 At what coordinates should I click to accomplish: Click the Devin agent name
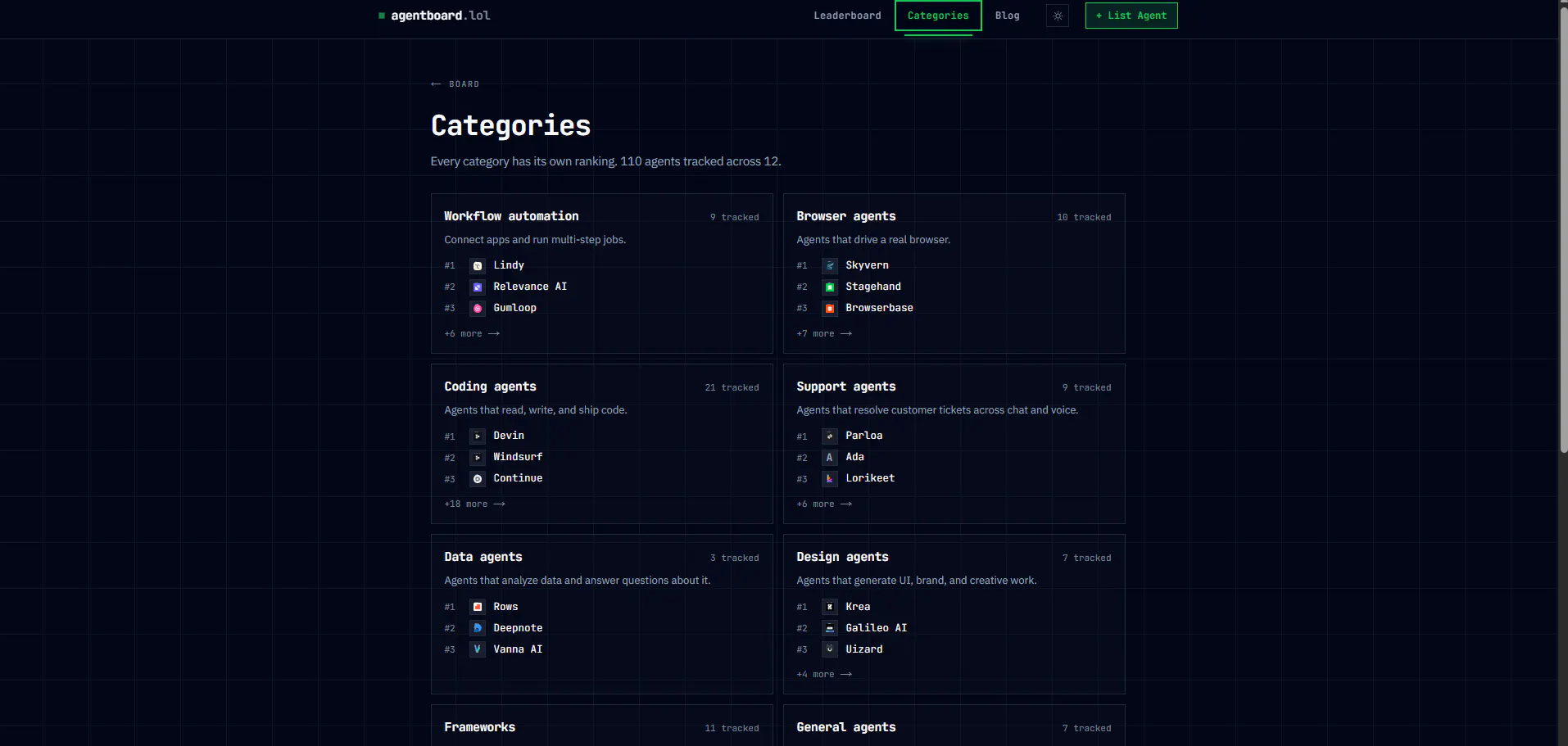tap(509, 436)
